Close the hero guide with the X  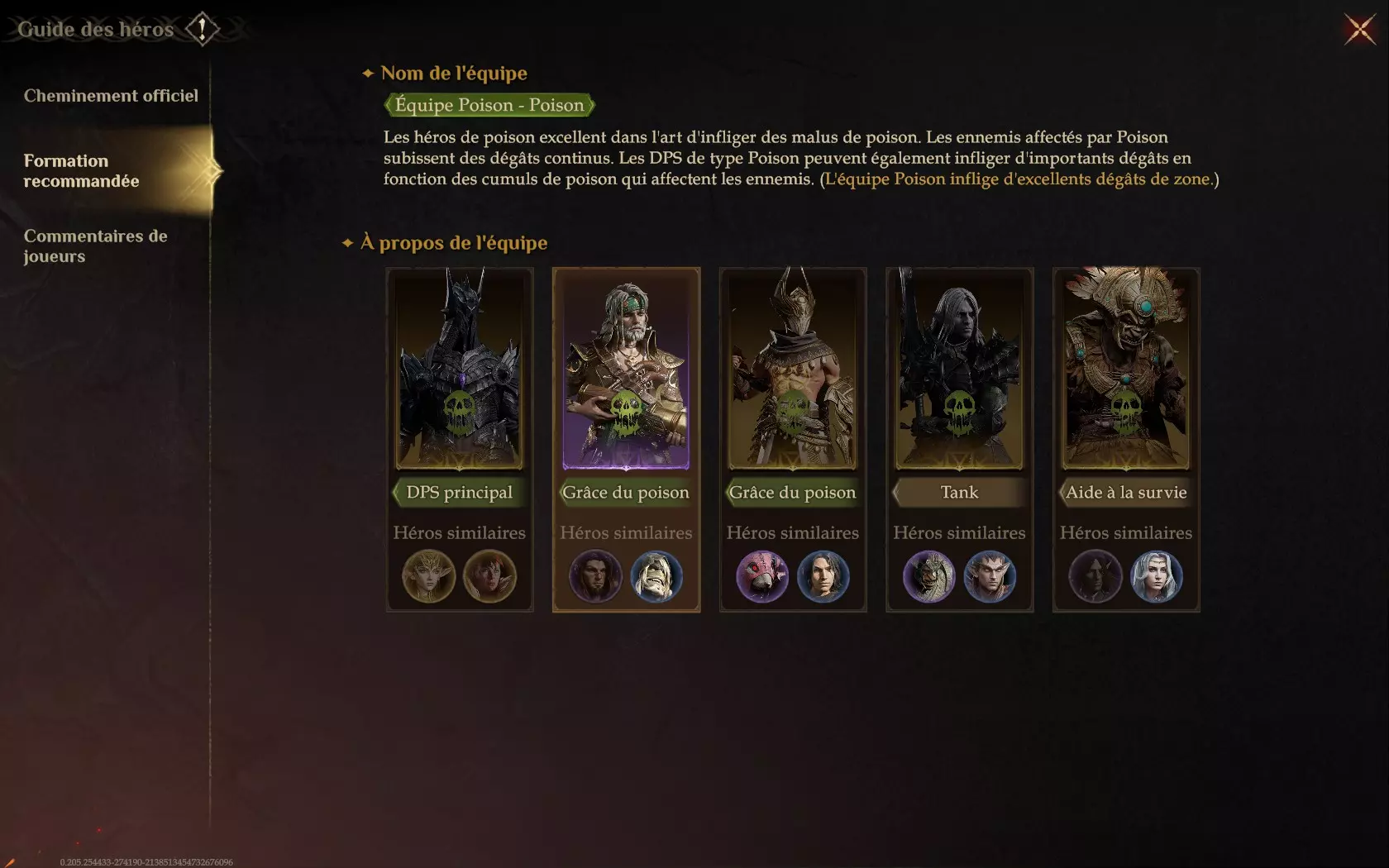pos(1360,30)
